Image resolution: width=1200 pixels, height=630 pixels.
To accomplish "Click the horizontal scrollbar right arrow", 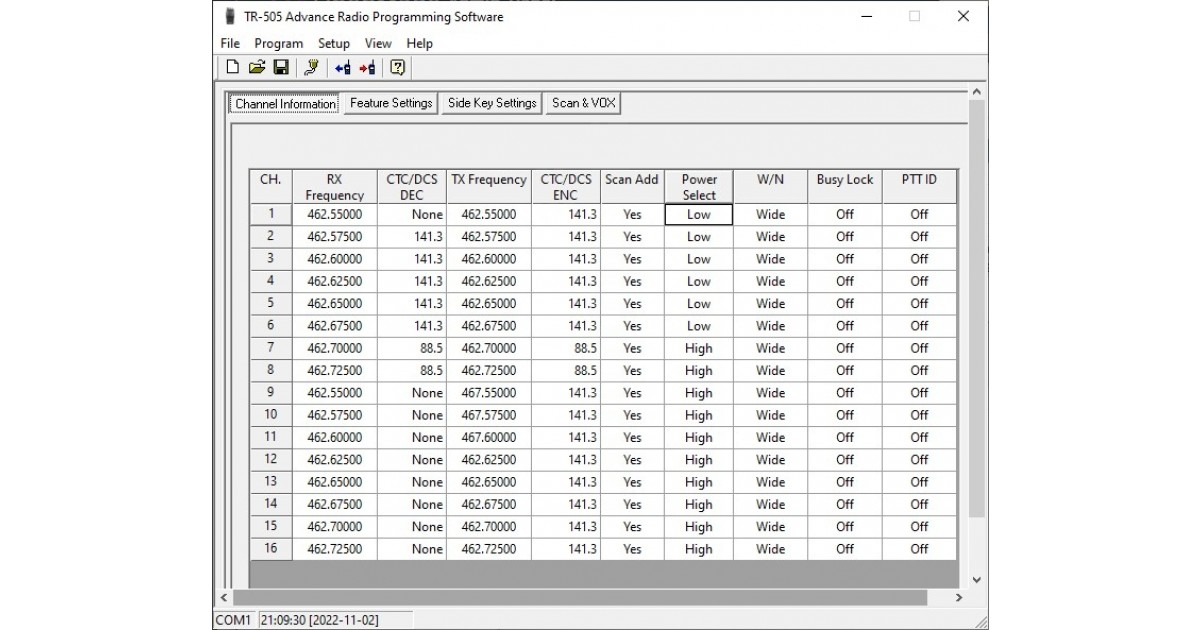I will point(958,597).
